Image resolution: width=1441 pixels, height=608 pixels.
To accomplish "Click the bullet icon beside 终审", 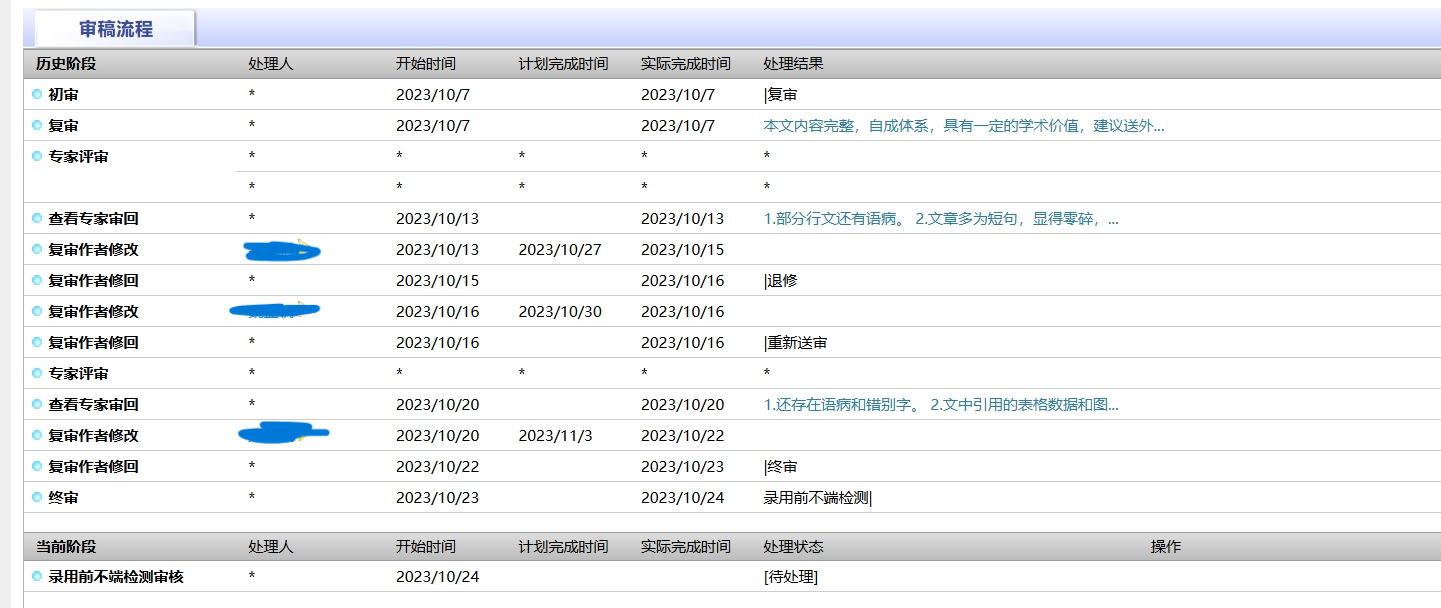I will (x=37, y=498).
